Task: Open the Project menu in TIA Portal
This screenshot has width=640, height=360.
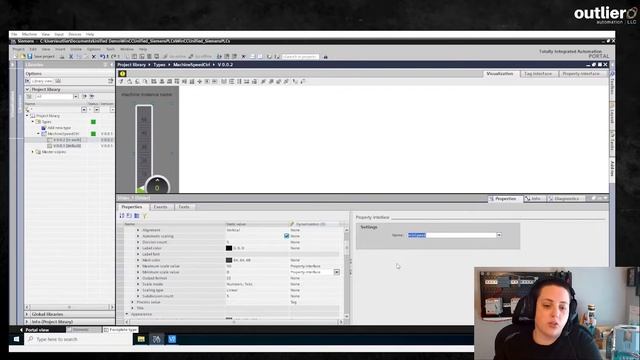Action: click(x=18, y=49)
